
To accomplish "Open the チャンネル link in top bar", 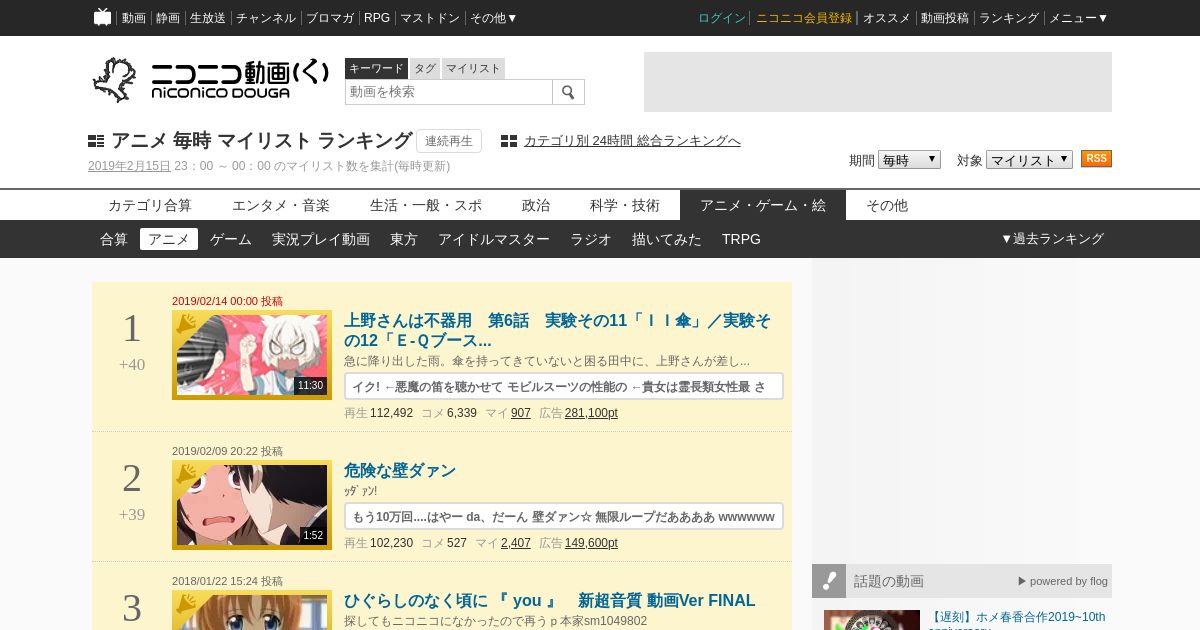I will pyautogui.click(x=266, y=18).
